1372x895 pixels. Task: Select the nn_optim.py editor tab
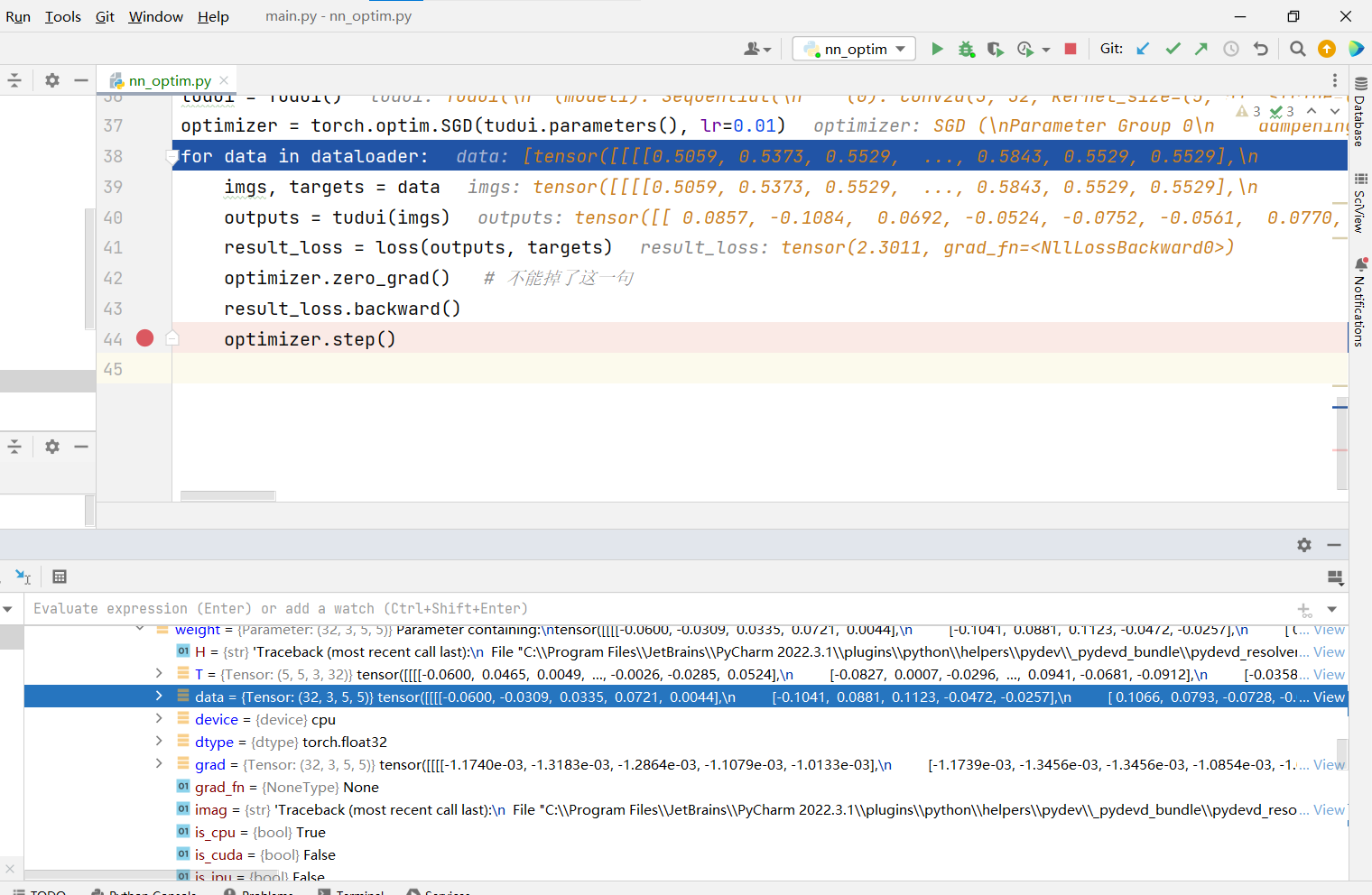169,80
